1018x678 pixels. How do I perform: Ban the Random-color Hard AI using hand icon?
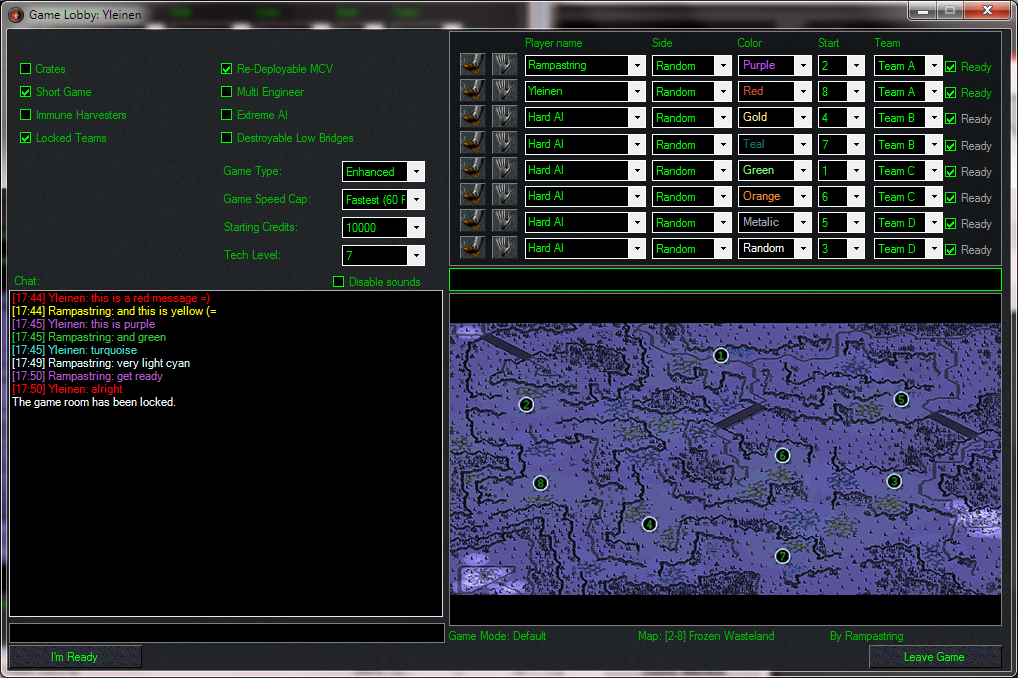click(504, 247)
